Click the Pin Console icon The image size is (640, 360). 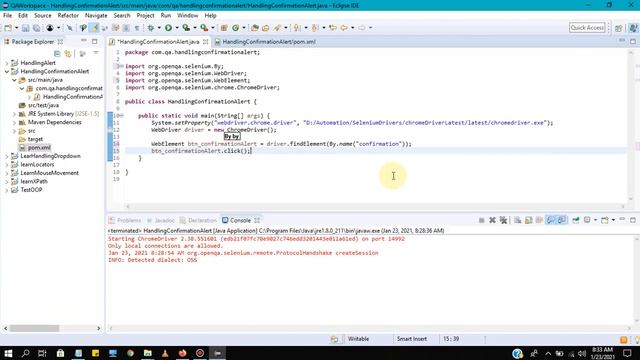pyautogui.click(x=576, y=220)
